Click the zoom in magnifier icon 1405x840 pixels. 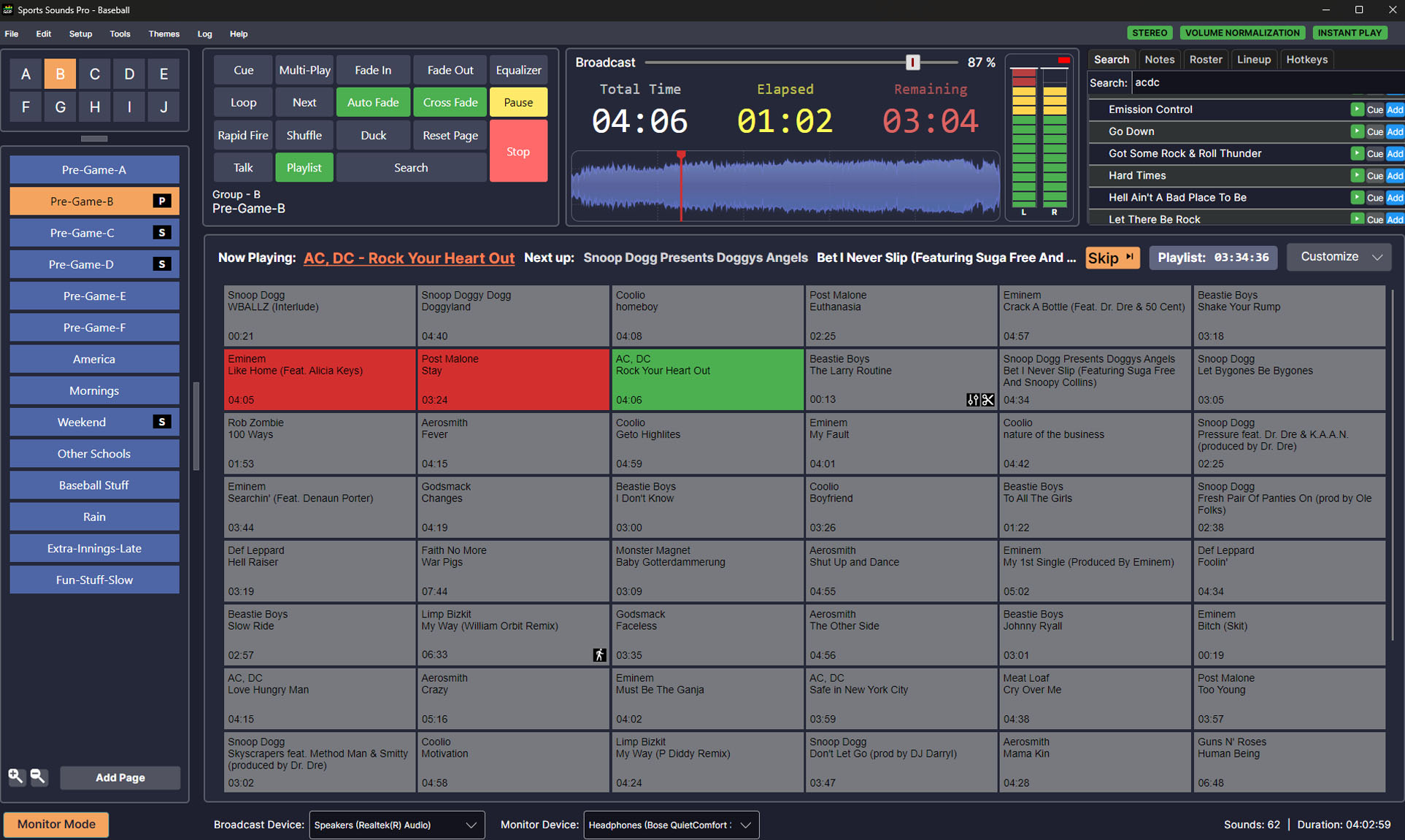[x=15, y=777]
